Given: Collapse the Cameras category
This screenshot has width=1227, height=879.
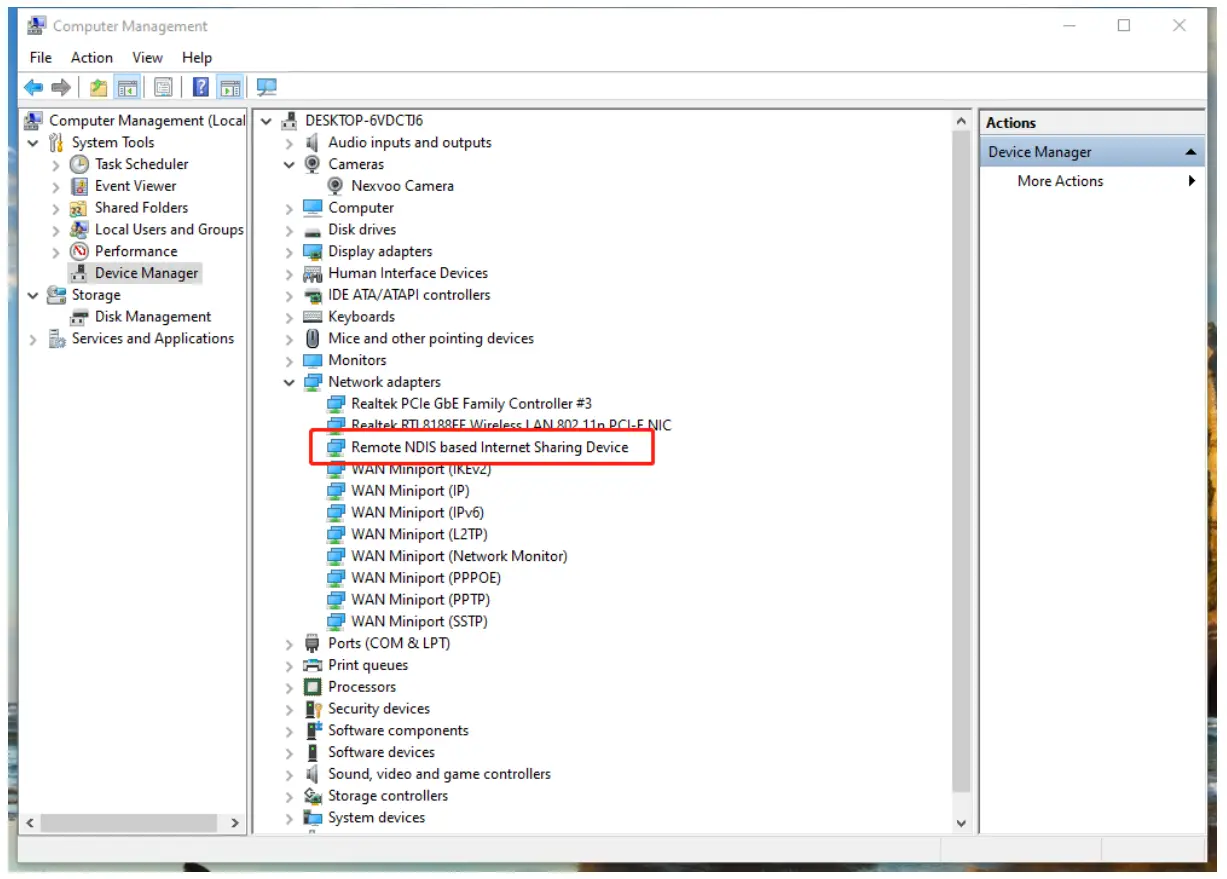Looking at the screenshot, I should (x=289, y=165).
